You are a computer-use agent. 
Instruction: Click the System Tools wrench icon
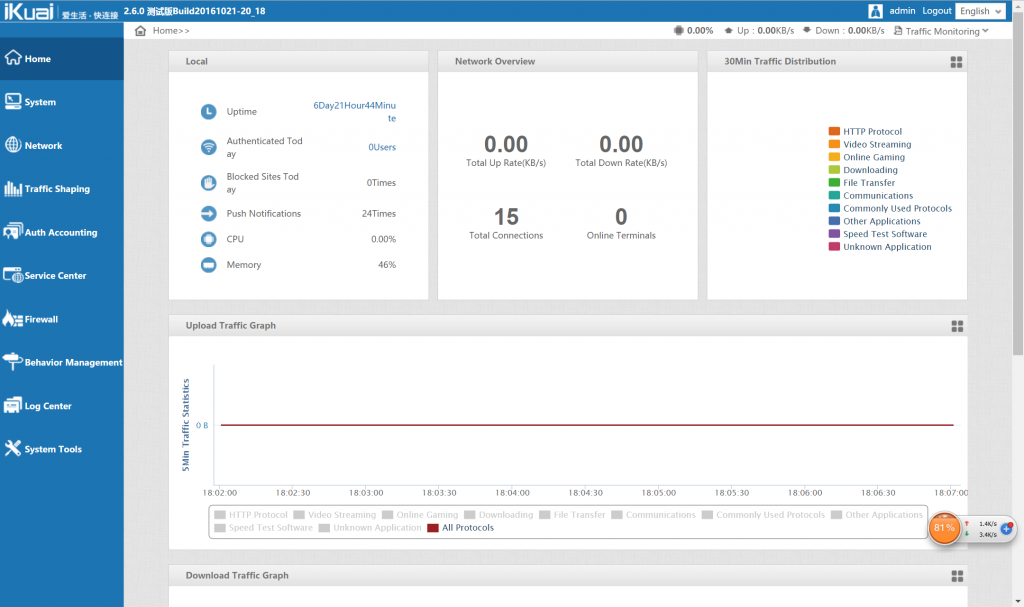tap(13, 448)
